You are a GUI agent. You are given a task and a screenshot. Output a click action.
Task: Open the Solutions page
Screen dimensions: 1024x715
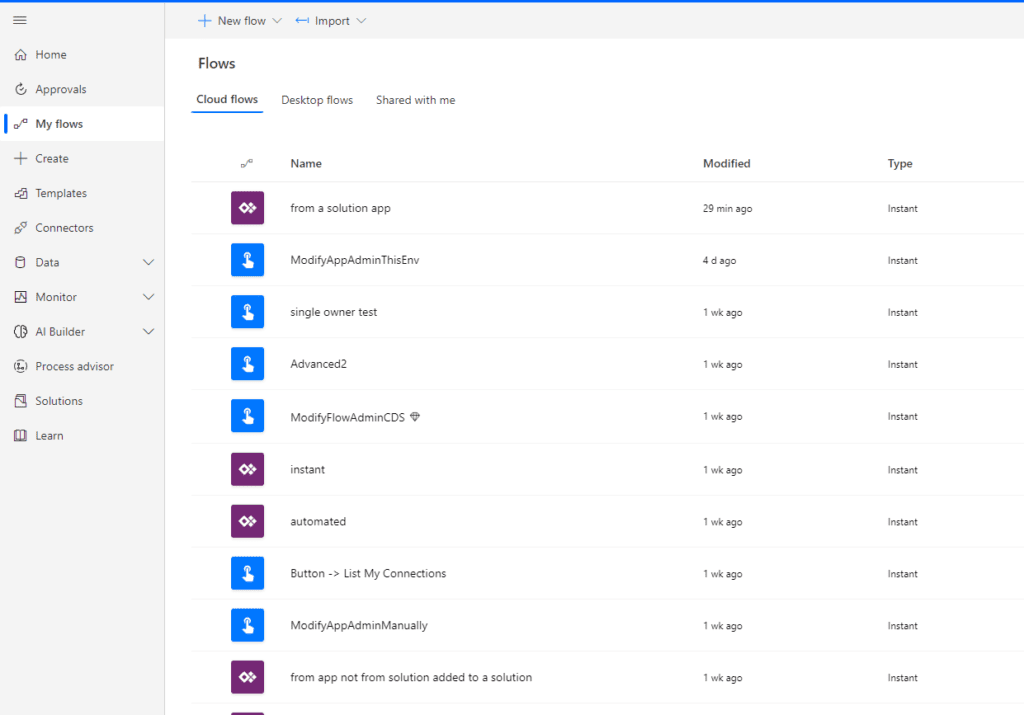coord(60,400)
